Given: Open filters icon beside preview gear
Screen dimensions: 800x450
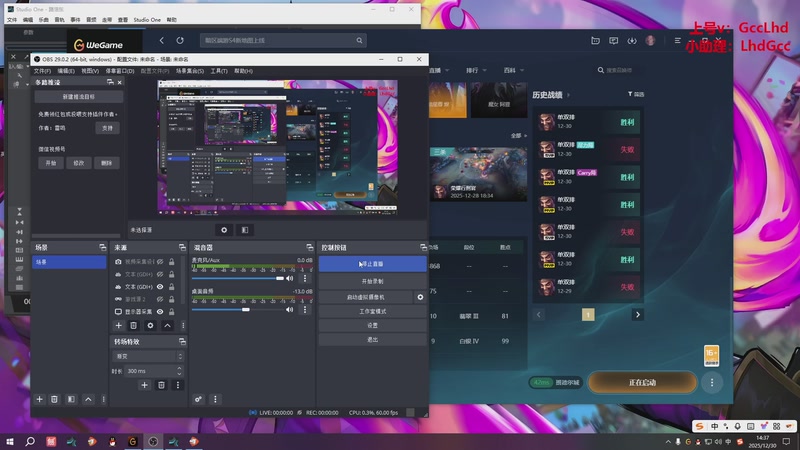Looking at the screenshot, I should tap(245, 230).
